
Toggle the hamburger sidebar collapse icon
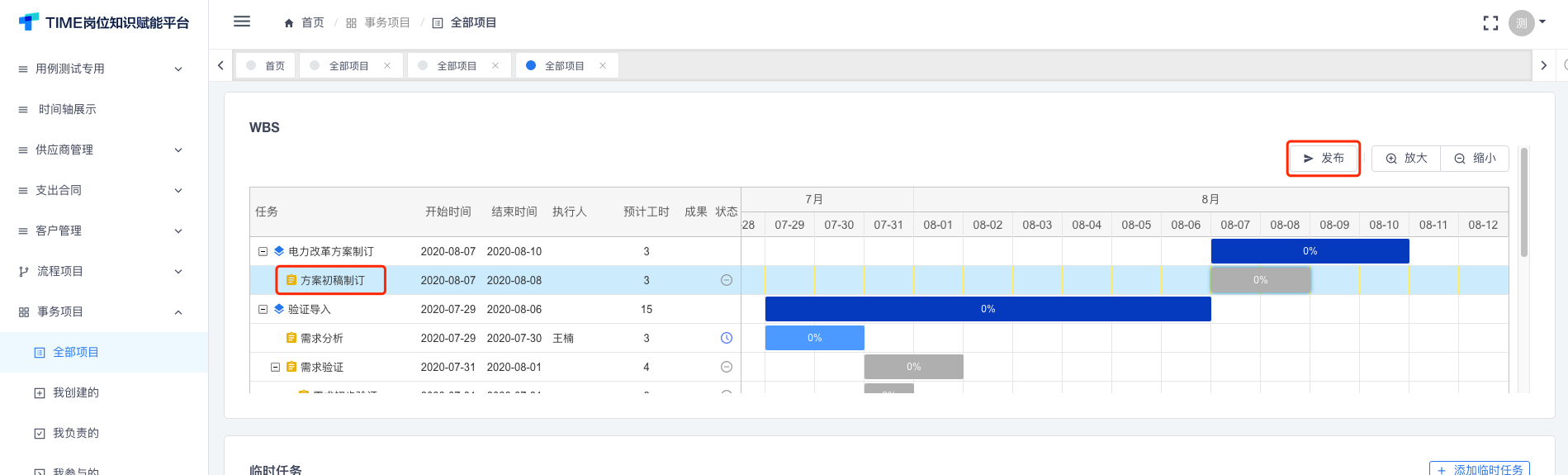tap(242, 21)
